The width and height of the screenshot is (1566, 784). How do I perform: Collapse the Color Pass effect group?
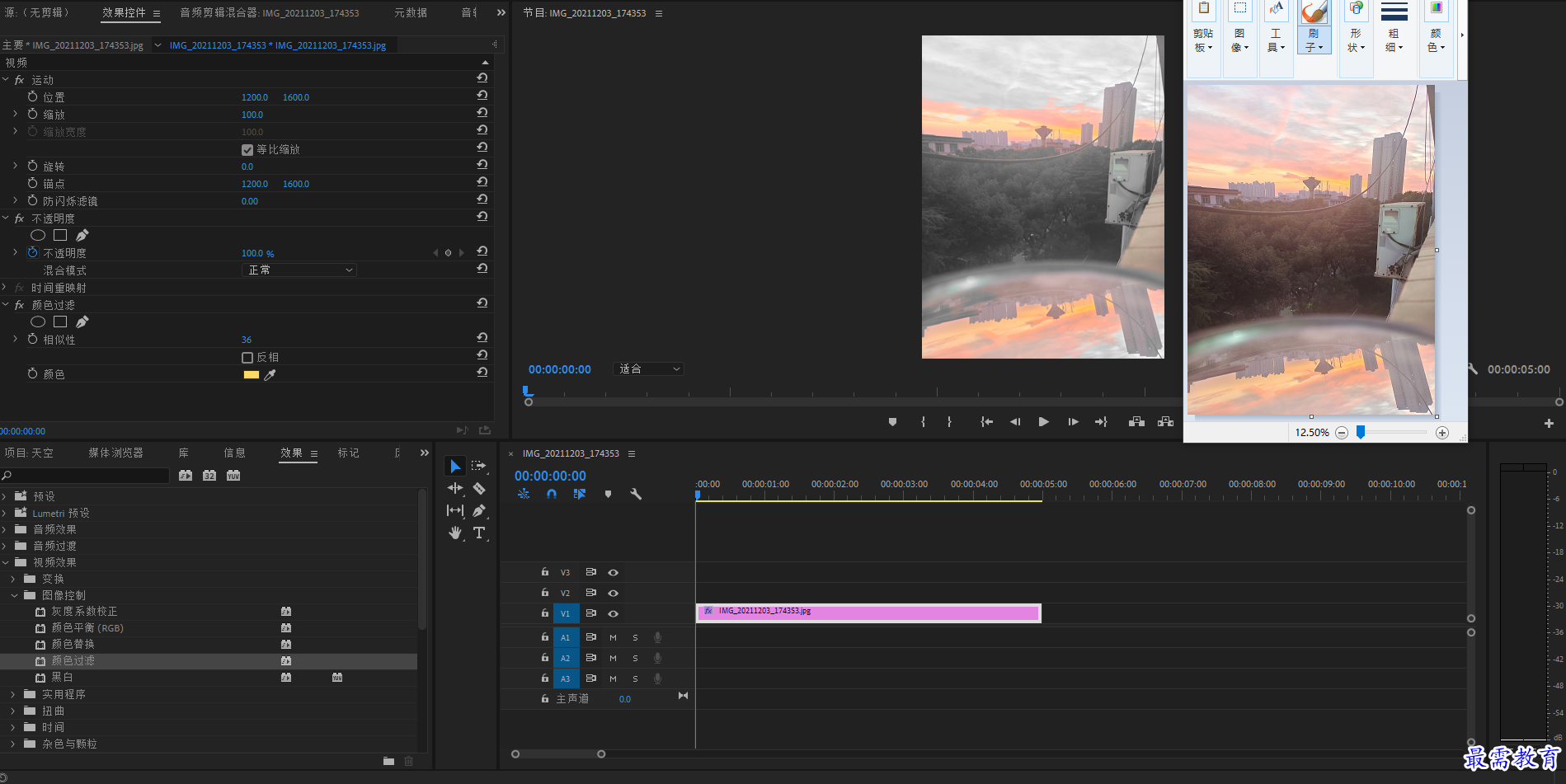[6, 305]
